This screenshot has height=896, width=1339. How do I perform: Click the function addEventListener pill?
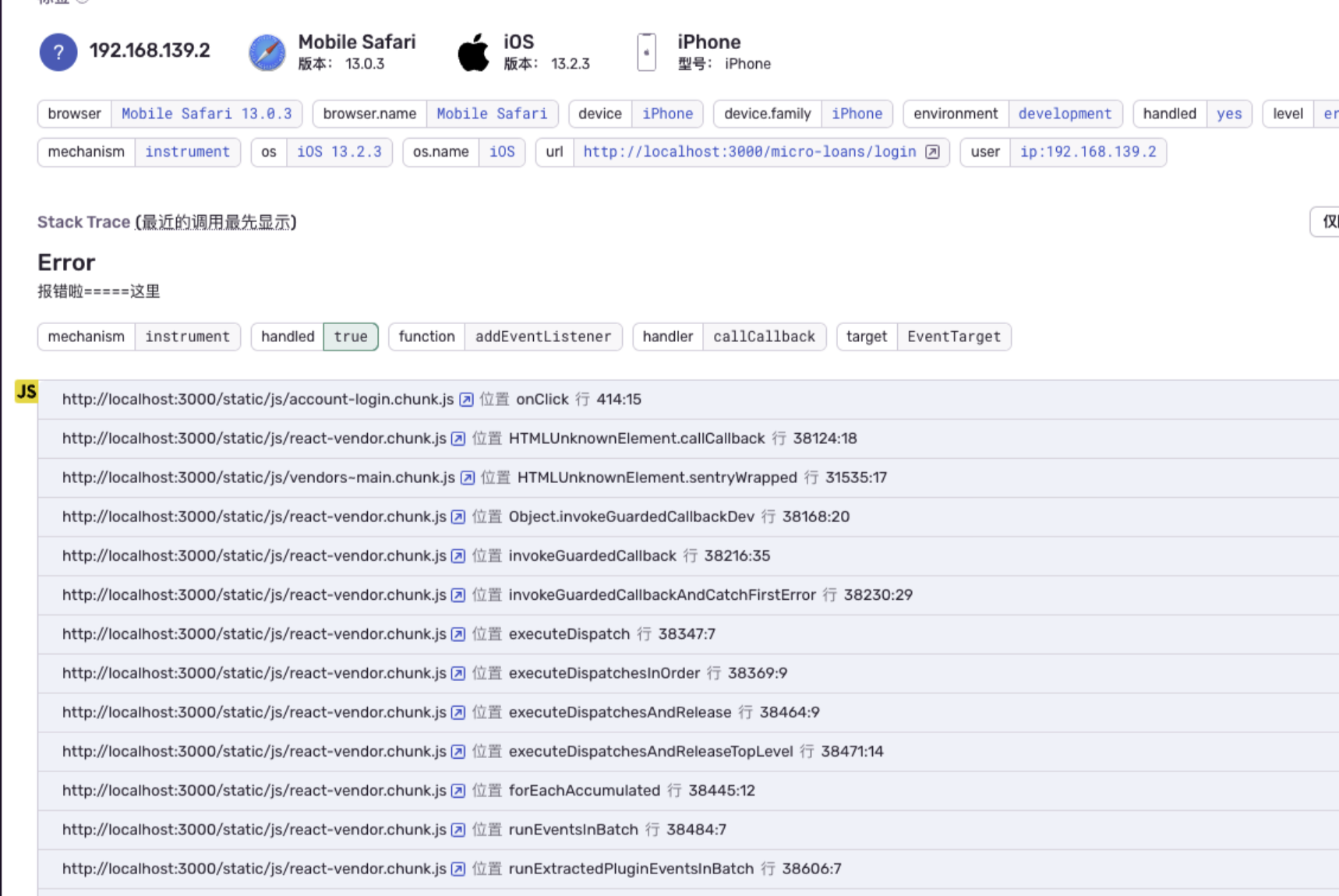[x=505, y=337]
